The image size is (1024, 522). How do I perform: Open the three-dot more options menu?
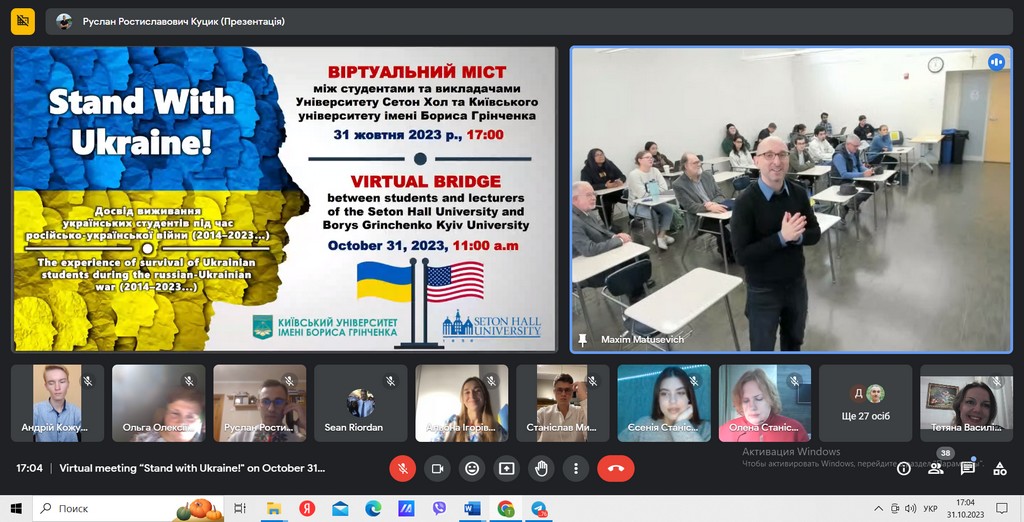[x=575, y=468]
